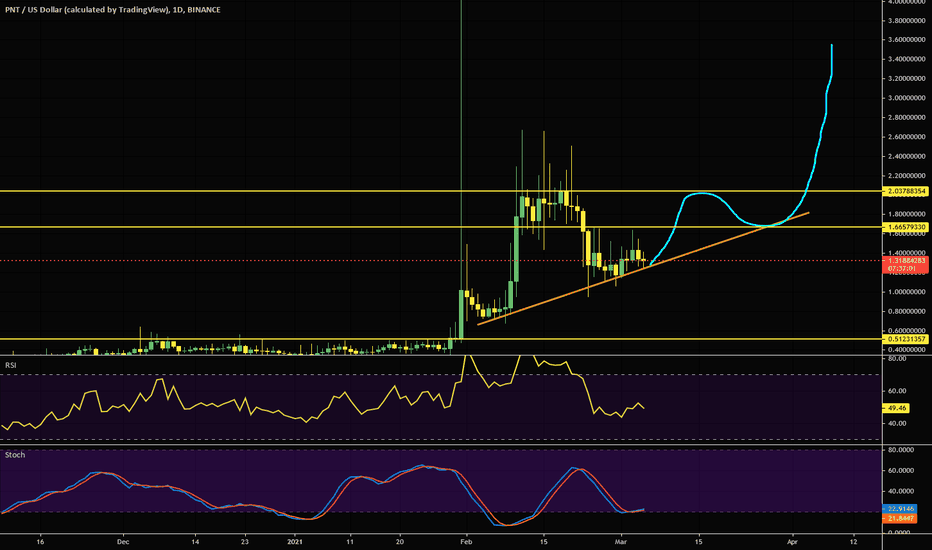Select the 1.66579330 price label

(x=906, y=227)
